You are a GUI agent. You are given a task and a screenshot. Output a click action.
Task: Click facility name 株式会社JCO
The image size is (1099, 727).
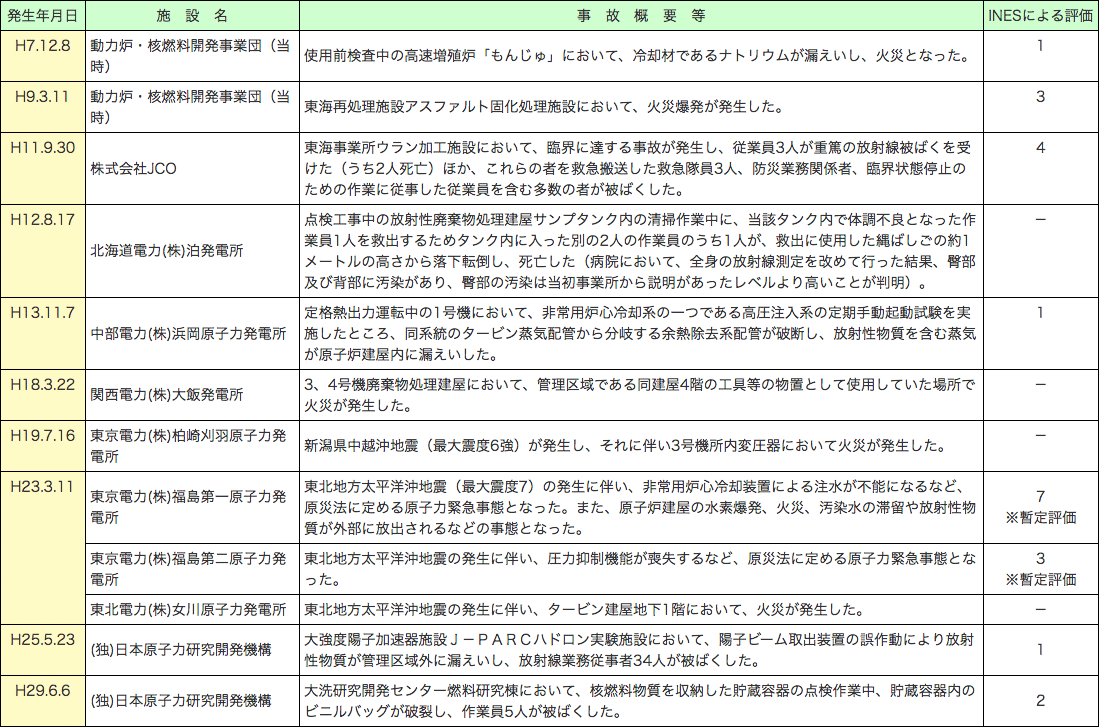pos(133,168)
